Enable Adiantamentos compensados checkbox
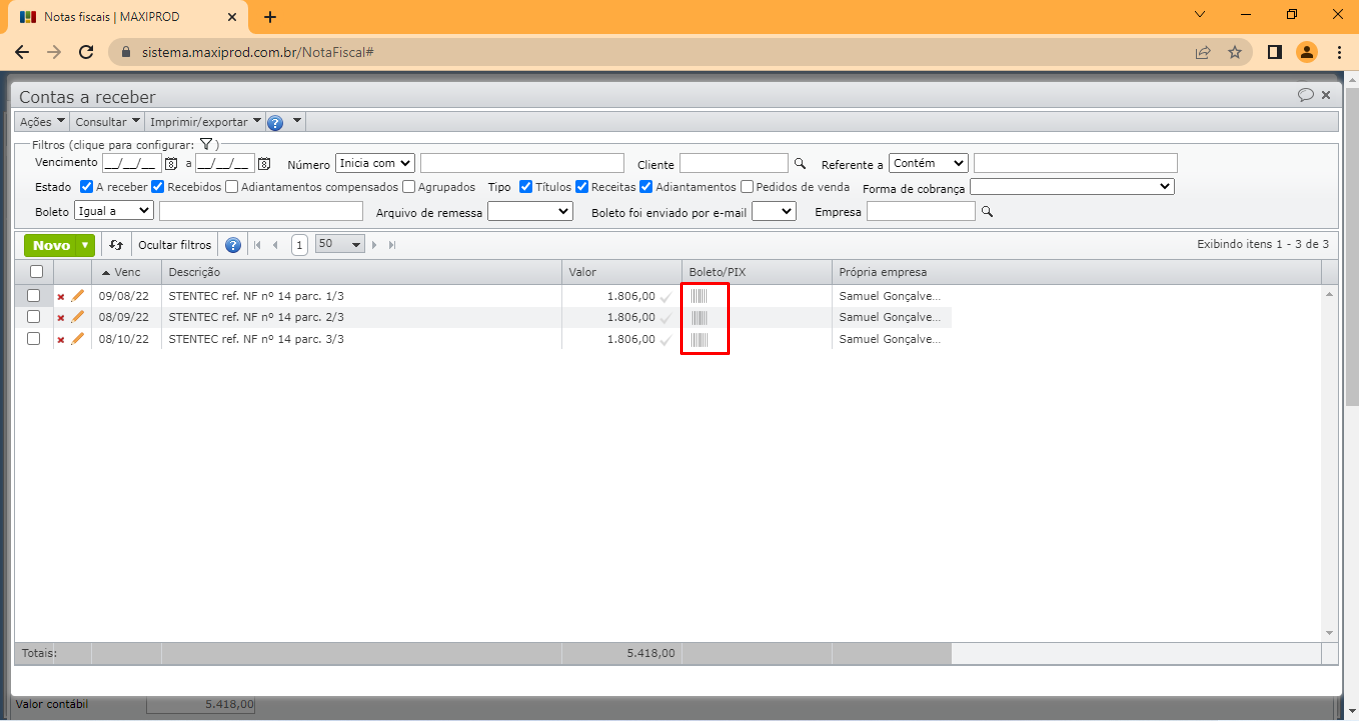Viewport: 1359px width, 721px height. tap(232, 187)
